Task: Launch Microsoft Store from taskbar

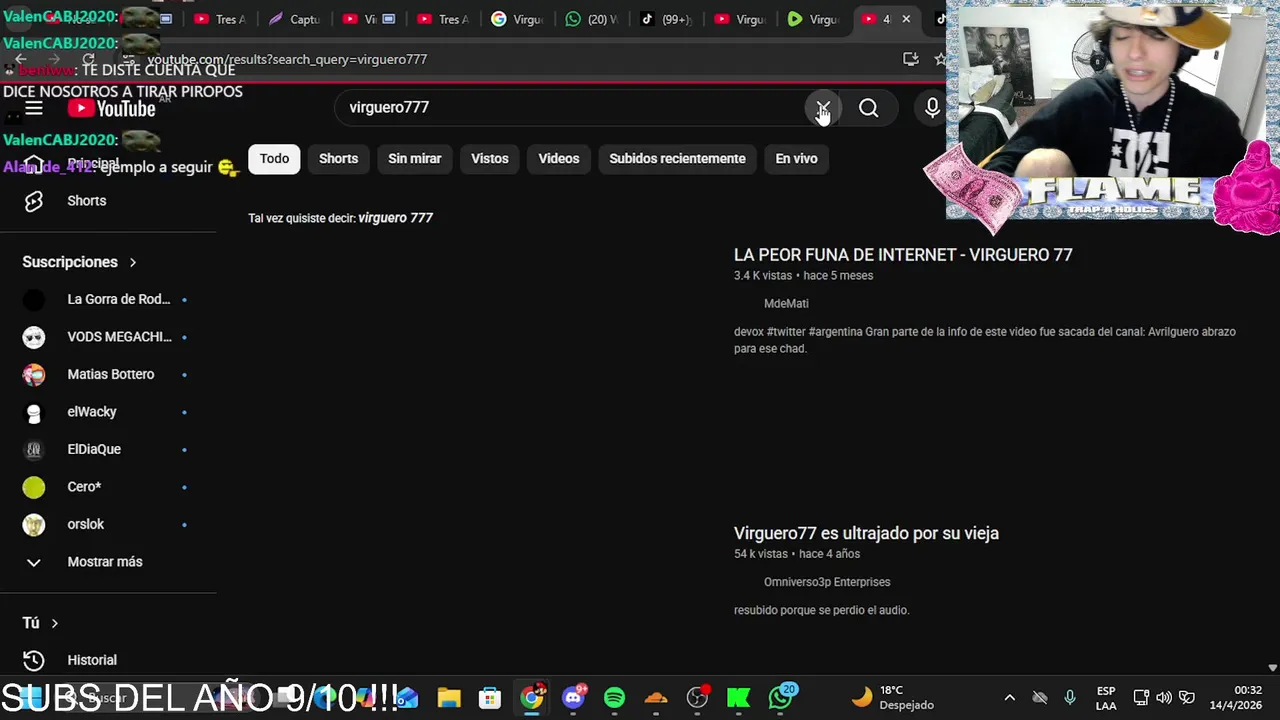Action: tap(490, 698)
